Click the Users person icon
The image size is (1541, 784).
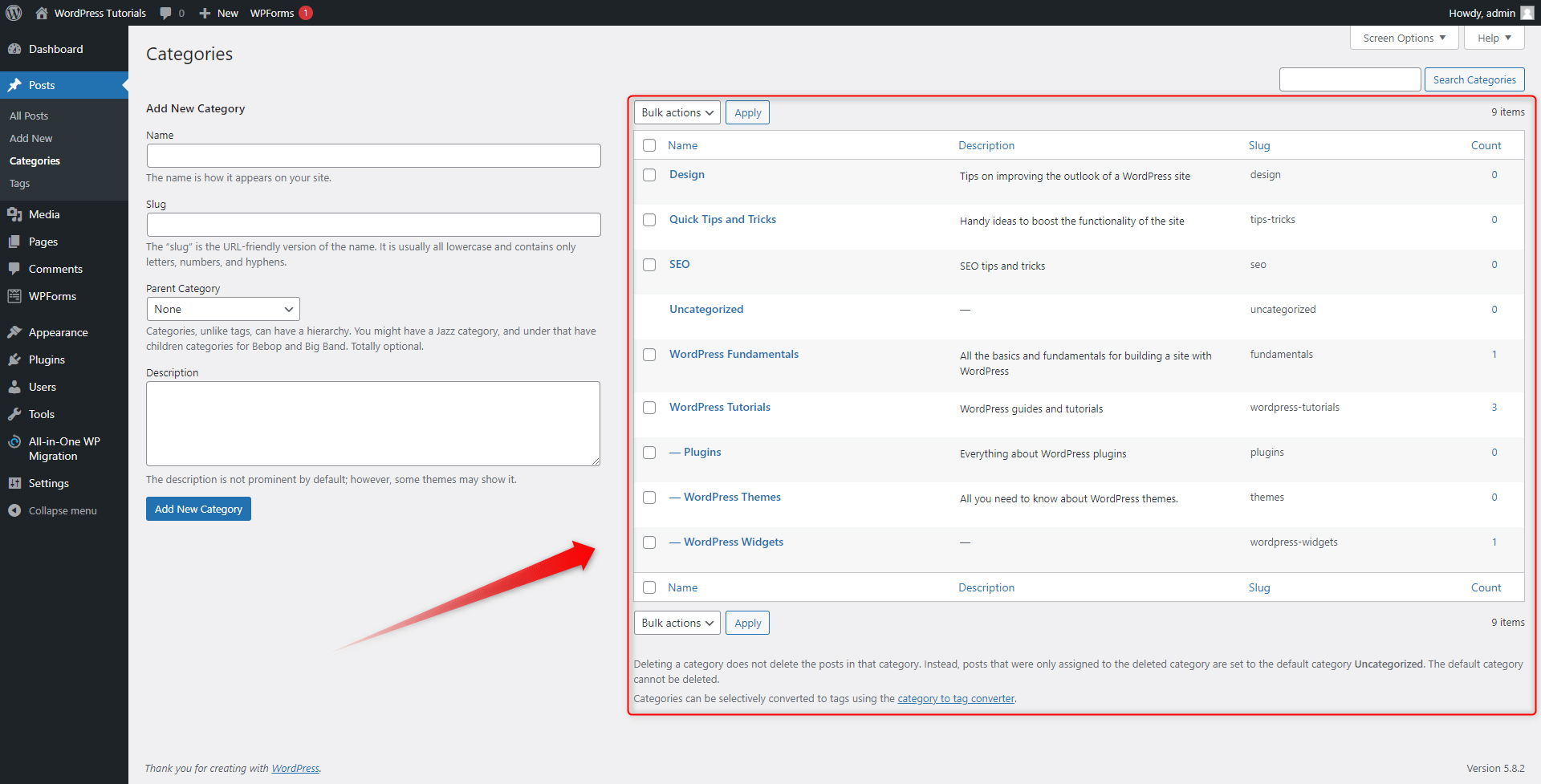pyautogui.click(x=14, y=387)
